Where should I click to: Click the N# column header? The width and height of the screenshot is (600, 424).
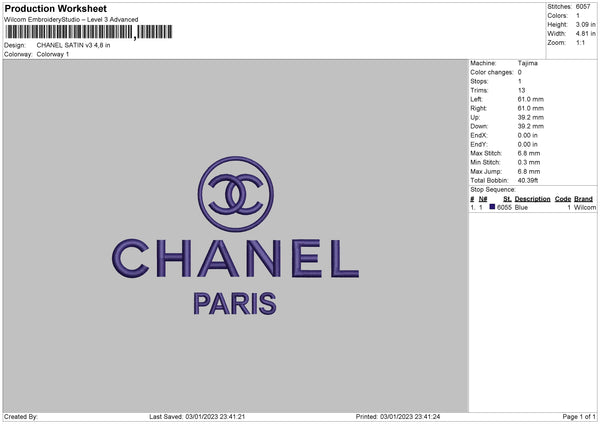point(483,199)
